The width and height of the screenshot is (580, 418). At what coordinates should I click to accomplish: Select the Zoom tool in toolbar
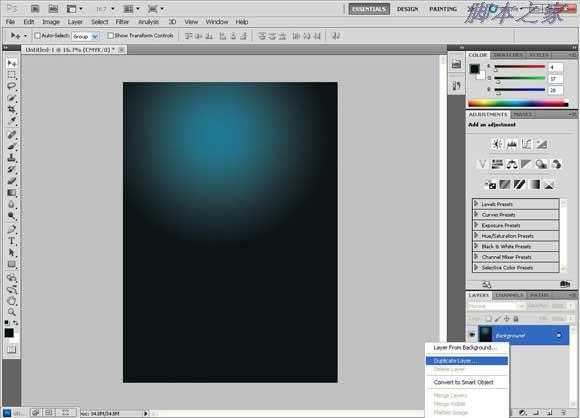coord(11,312)
